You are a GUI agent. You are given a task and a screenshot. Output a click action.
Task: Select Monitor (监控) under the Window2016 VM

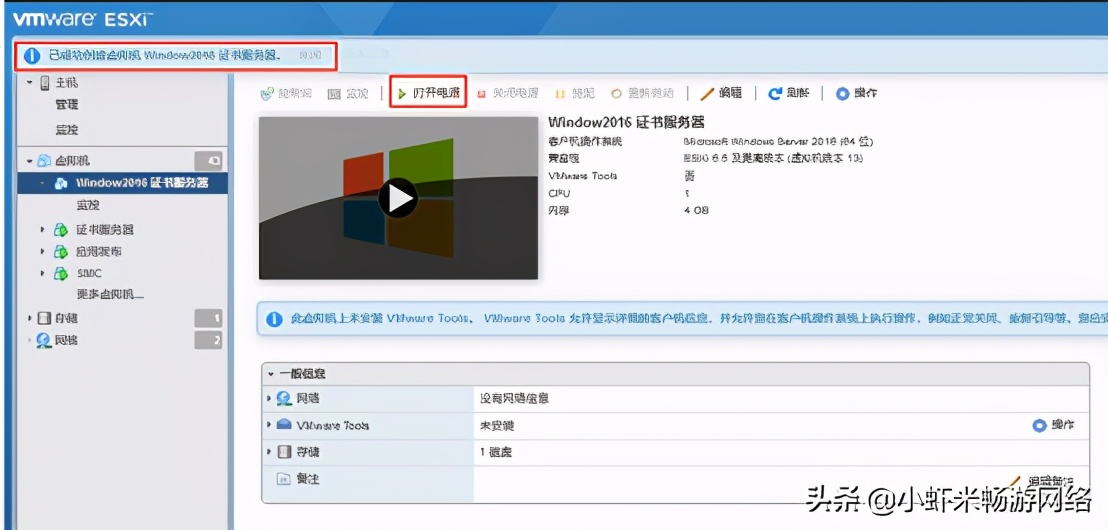88,205
